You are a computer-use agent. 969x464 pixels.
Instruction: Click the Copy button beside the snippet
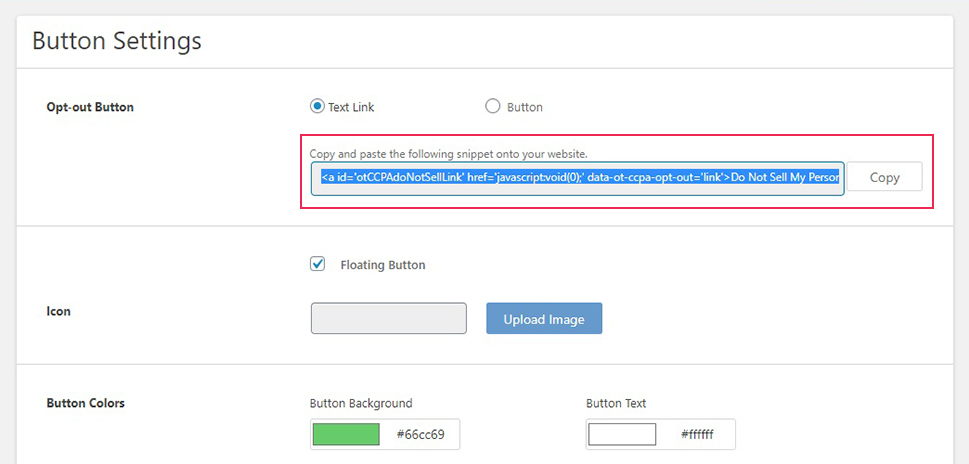(x=884, y=177)
